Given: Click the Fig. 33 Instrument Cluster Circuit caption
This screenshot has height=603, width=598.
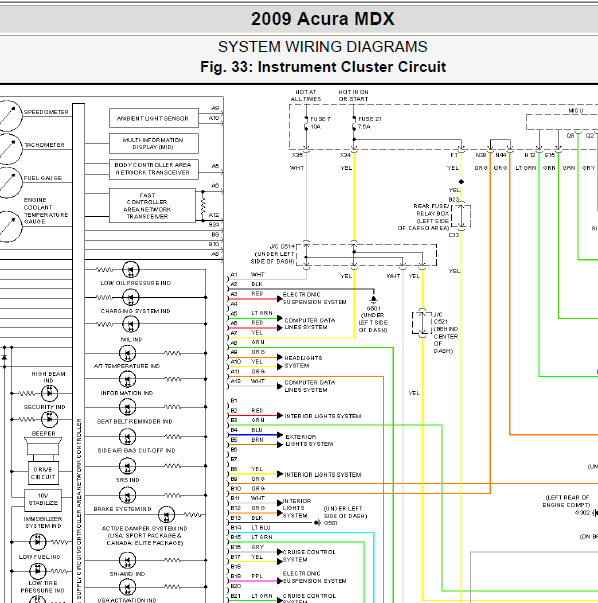Looking at the screenshot, I should click(323, 67).
